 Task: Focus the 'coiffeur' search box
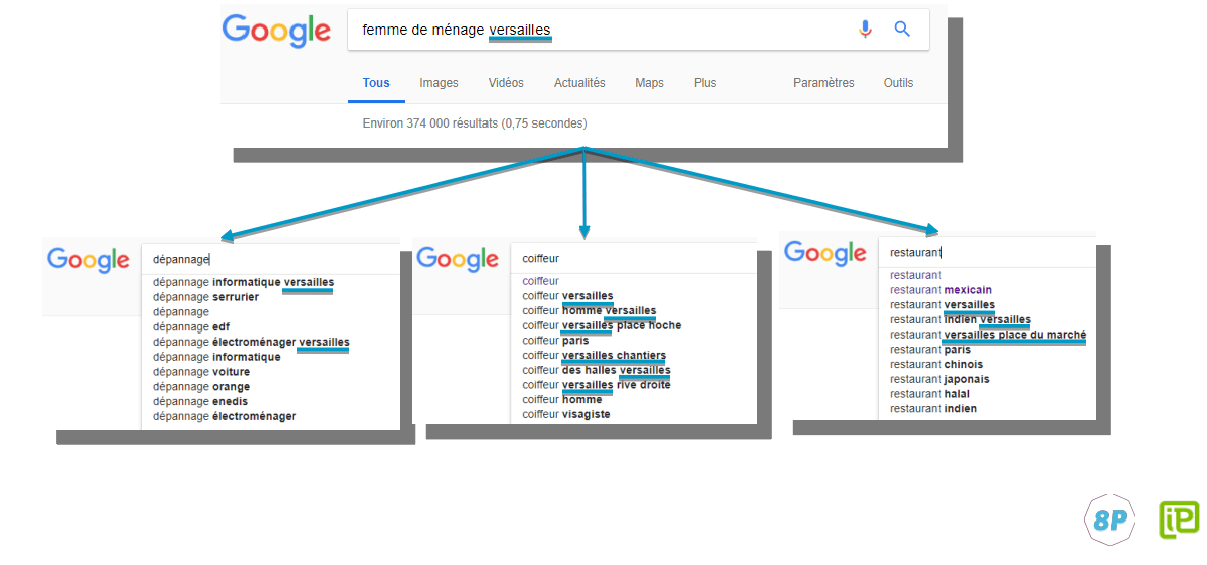point(634,259)
